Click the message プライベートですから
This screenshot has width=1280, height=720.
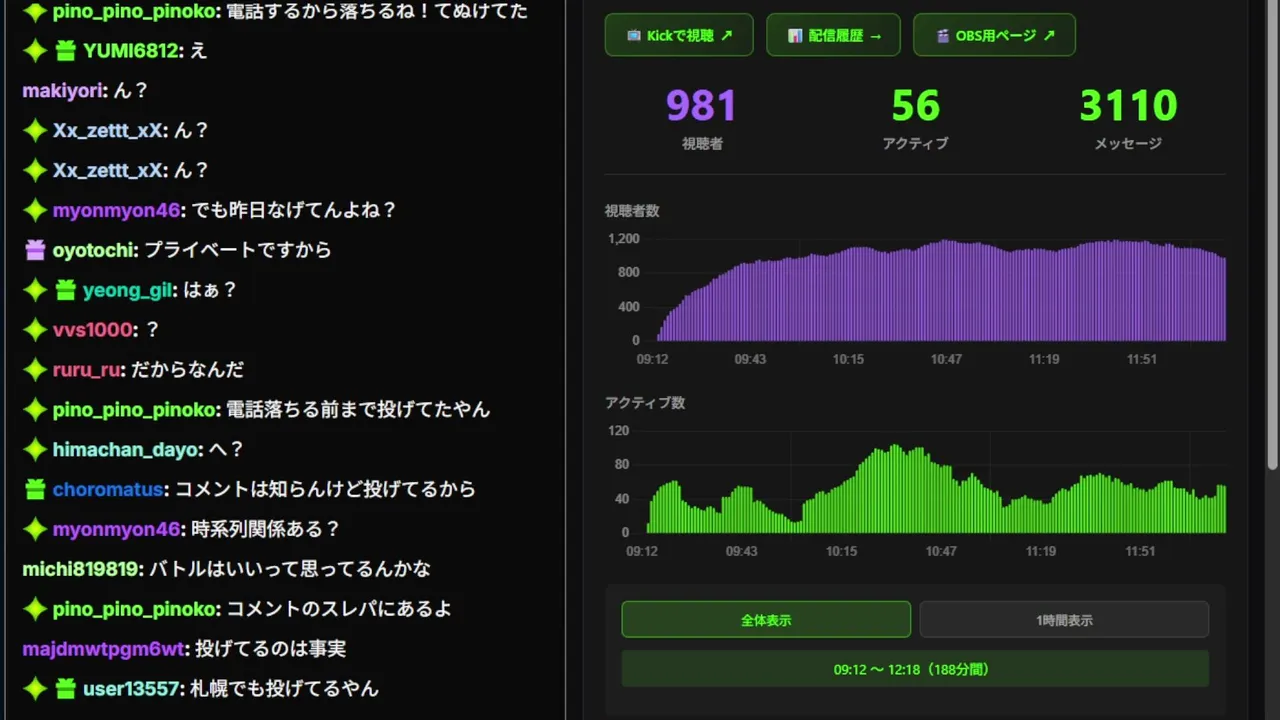point(238,250)
